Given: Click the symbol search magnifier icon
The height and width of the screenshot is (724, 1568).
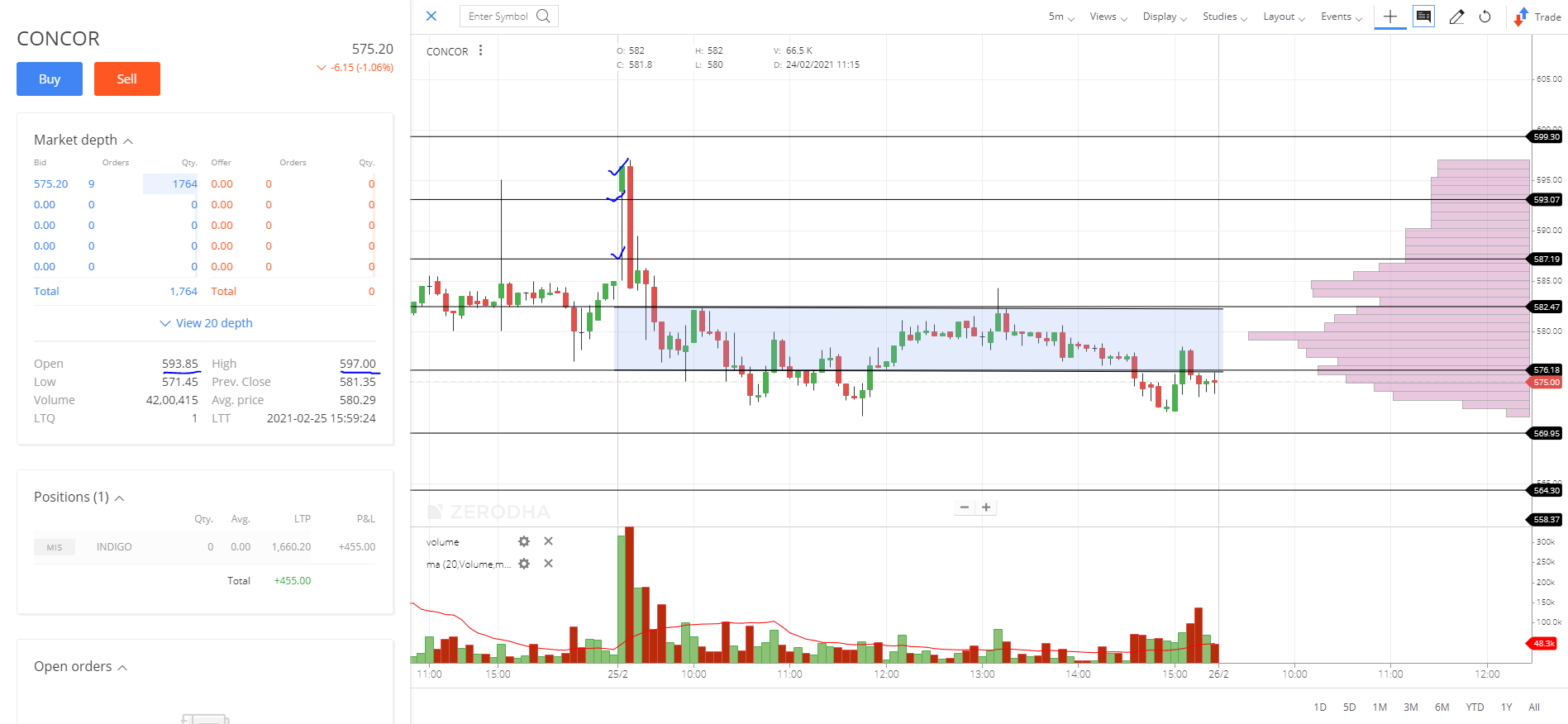Looking at the screenshot, I should pyautogui.click(x=543, y=16).
